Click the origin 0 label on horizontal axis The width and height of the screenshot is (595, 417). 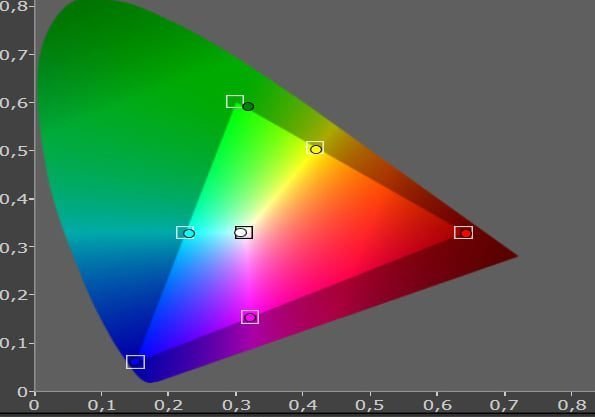pos(34,405)
